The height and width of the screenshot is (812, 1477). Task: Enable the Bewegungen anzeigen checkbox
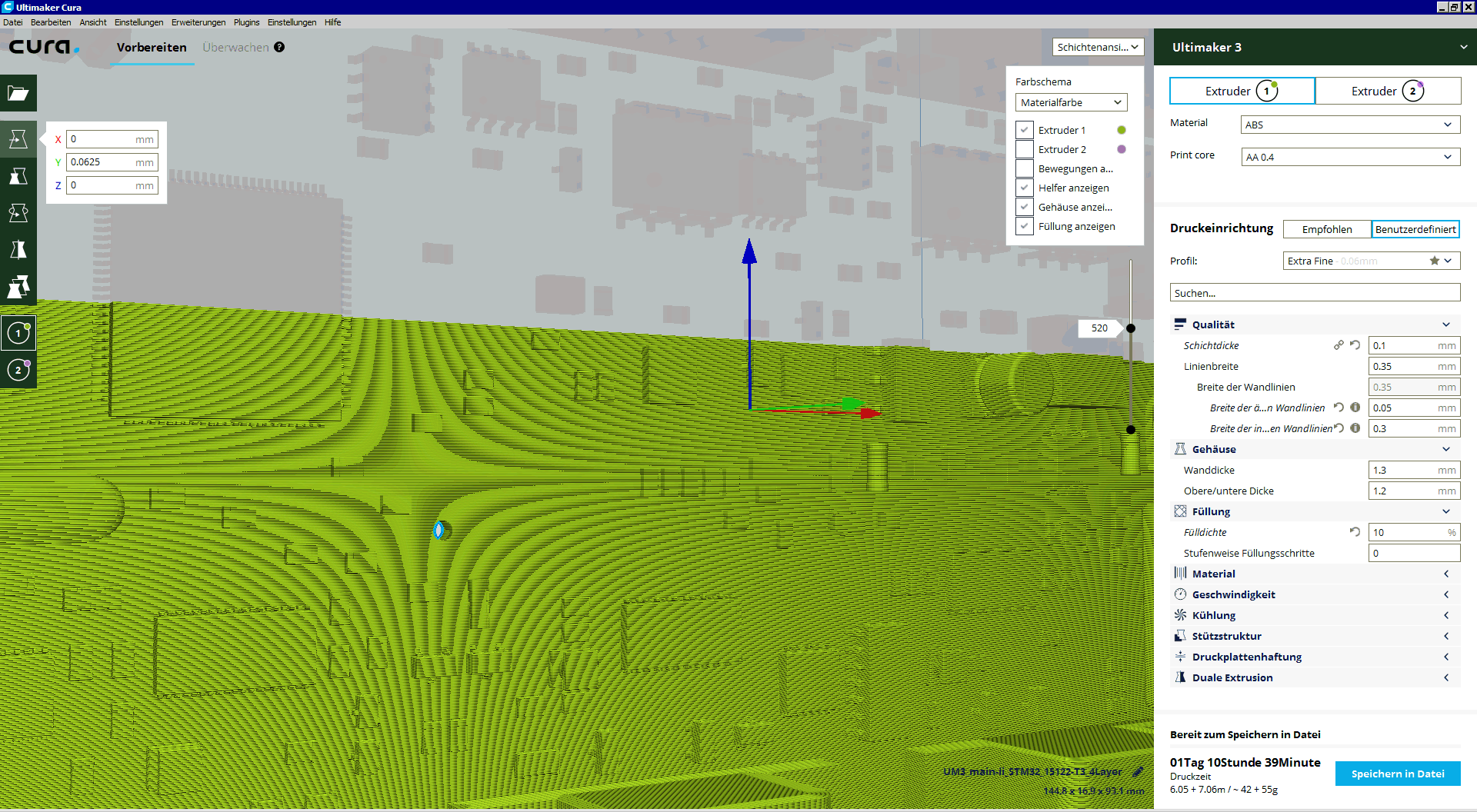click(1025, 168)
